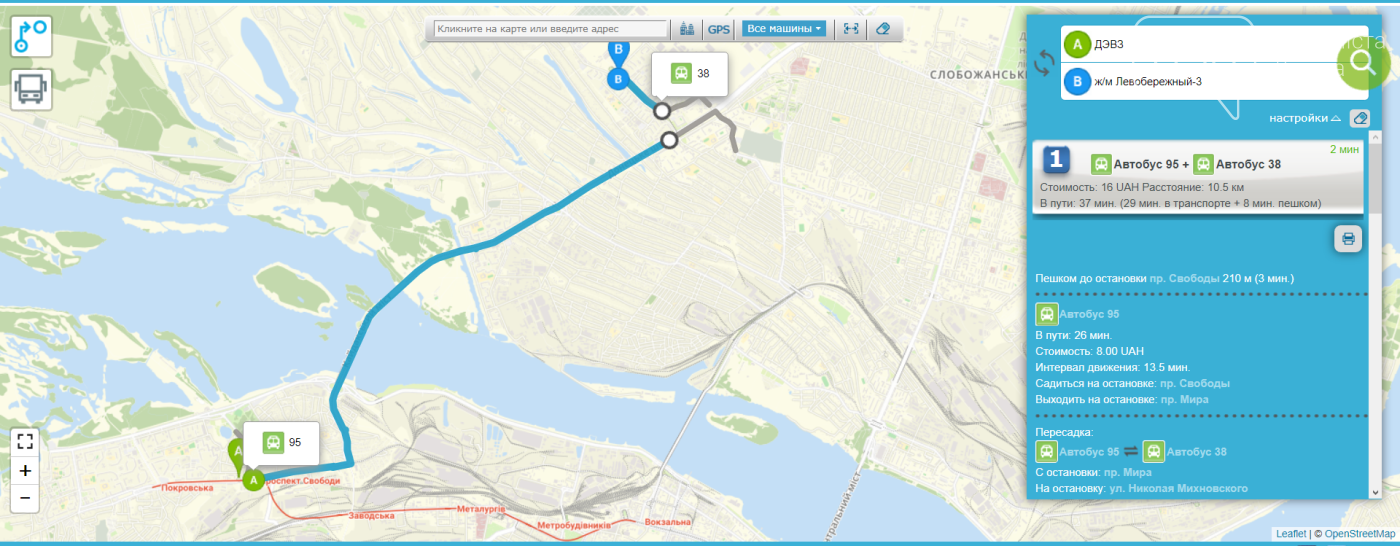Switch to the bus transport view icon
The height and width of the screenshot is (546, 1400).
tap(31, 90)
